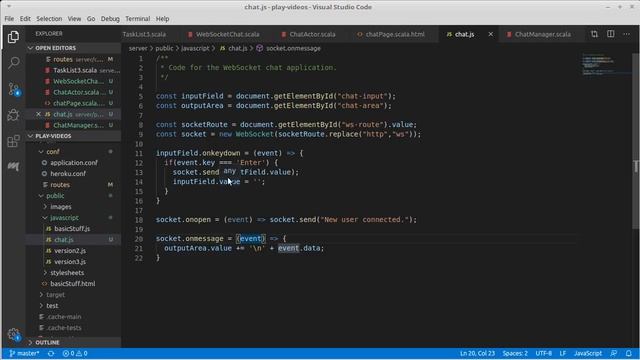The height and width of the screenshot is (360, 640).
Task: Expand the images folder
Action: point(73,207)
